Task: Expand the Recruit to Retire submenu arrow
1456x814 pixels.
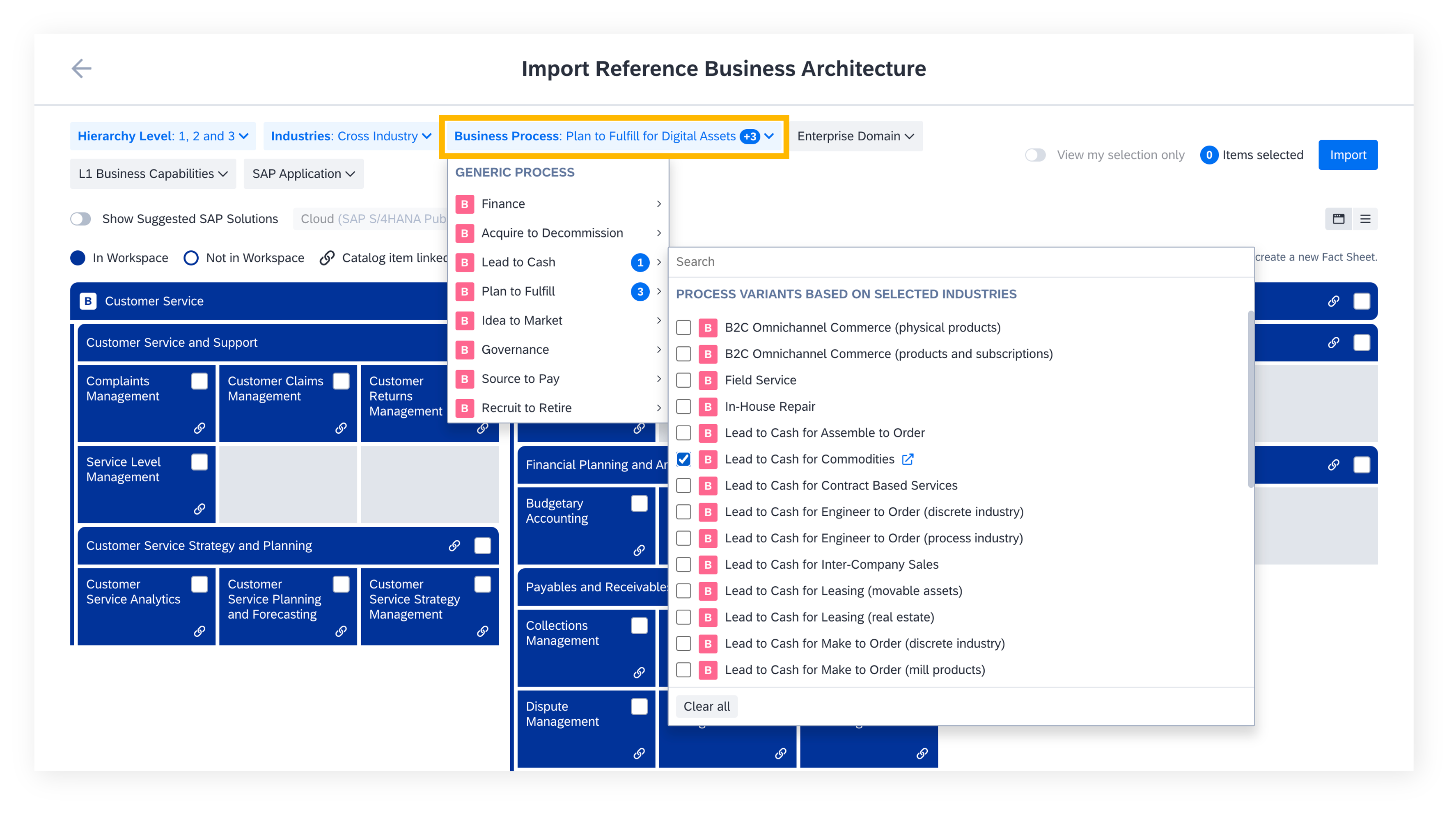Action: [658, 408]
